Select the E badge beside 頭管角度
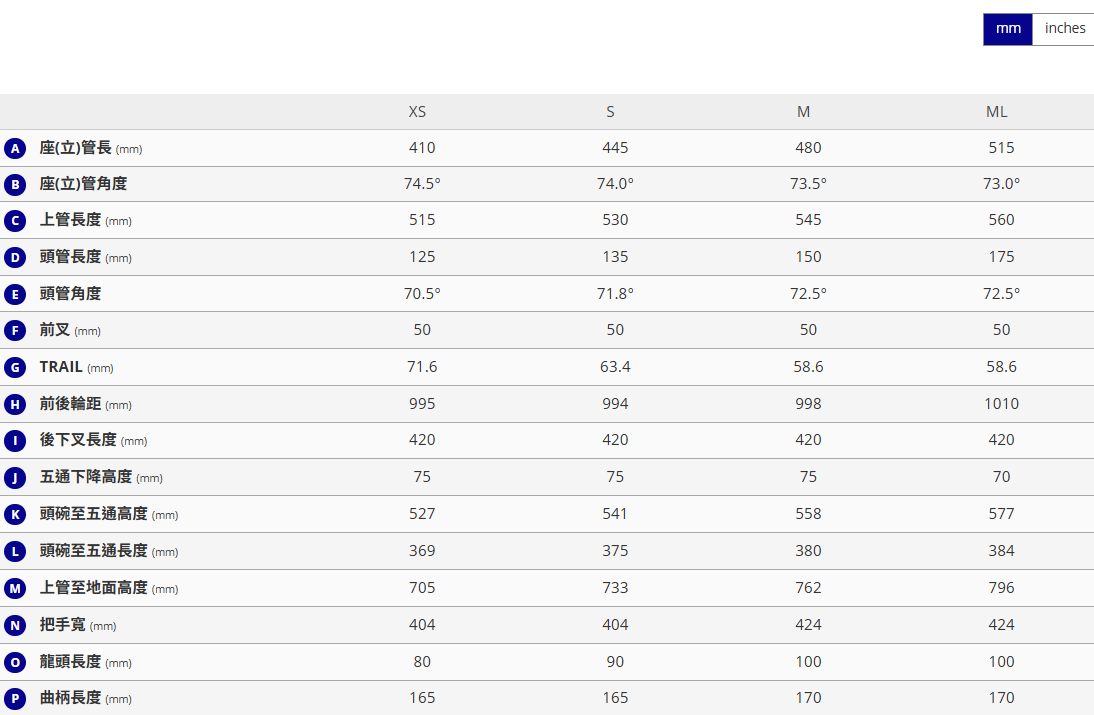The height and width of the screenshot is (715, 1094). (x=14, y=294)
